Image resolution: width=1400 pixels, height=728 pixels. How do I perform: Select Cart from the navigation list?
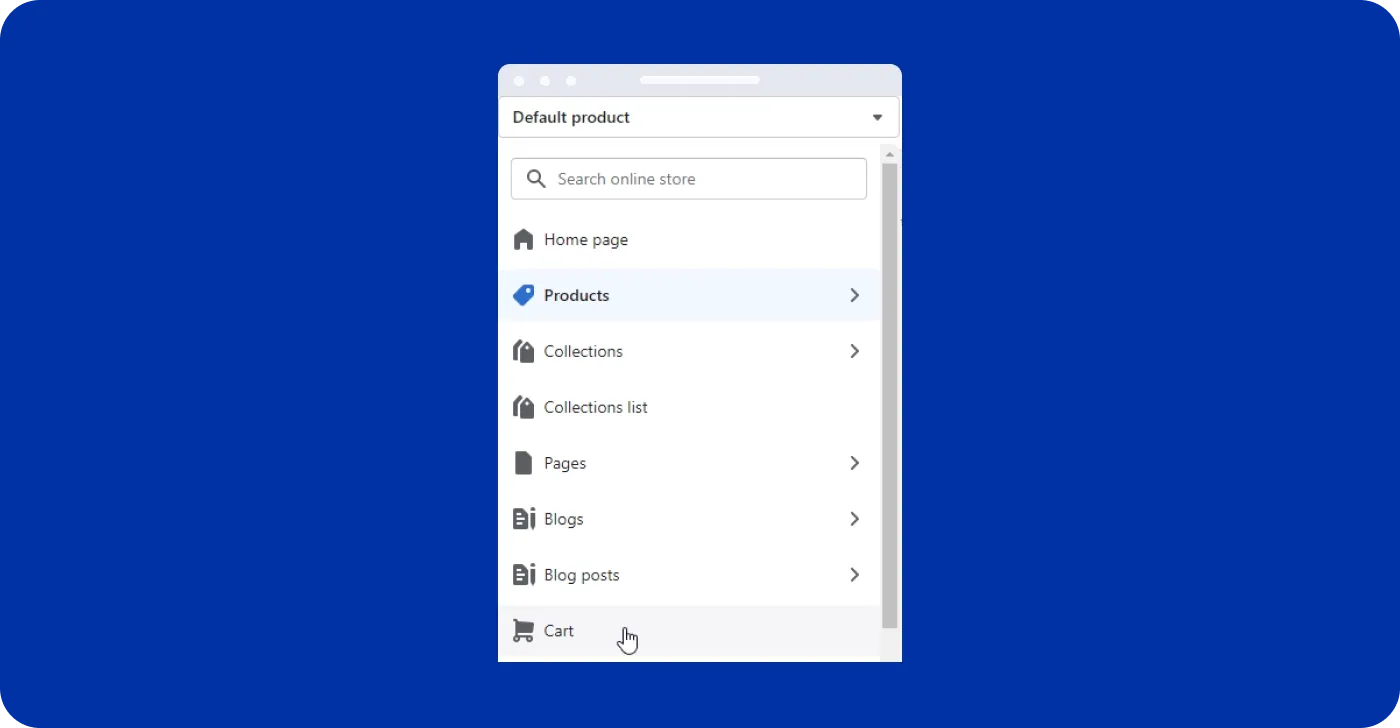point(558,630)
